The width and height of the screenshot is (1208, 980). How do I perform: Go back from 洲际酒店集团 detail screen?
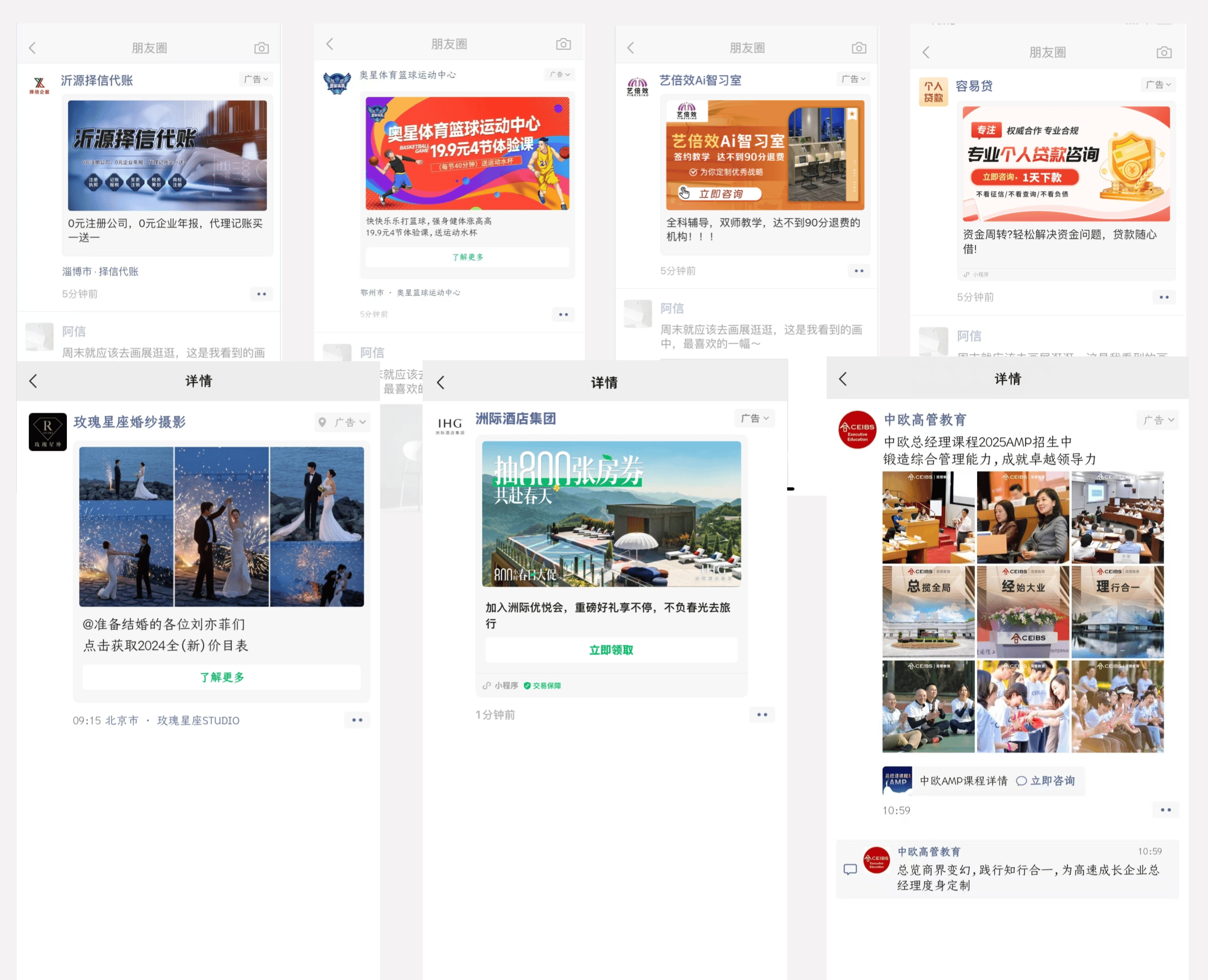(441, 383)
